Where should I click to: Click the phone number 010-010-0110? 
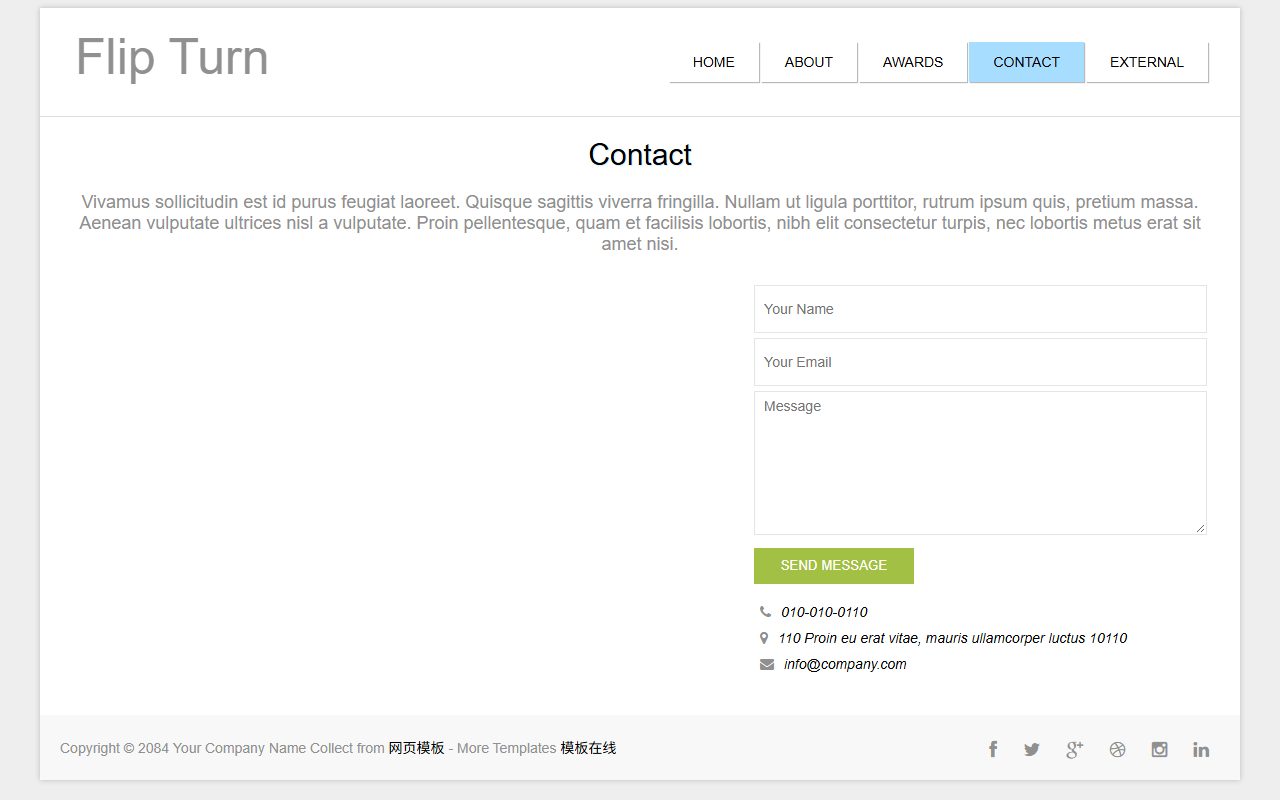click(x=824, y=612)
